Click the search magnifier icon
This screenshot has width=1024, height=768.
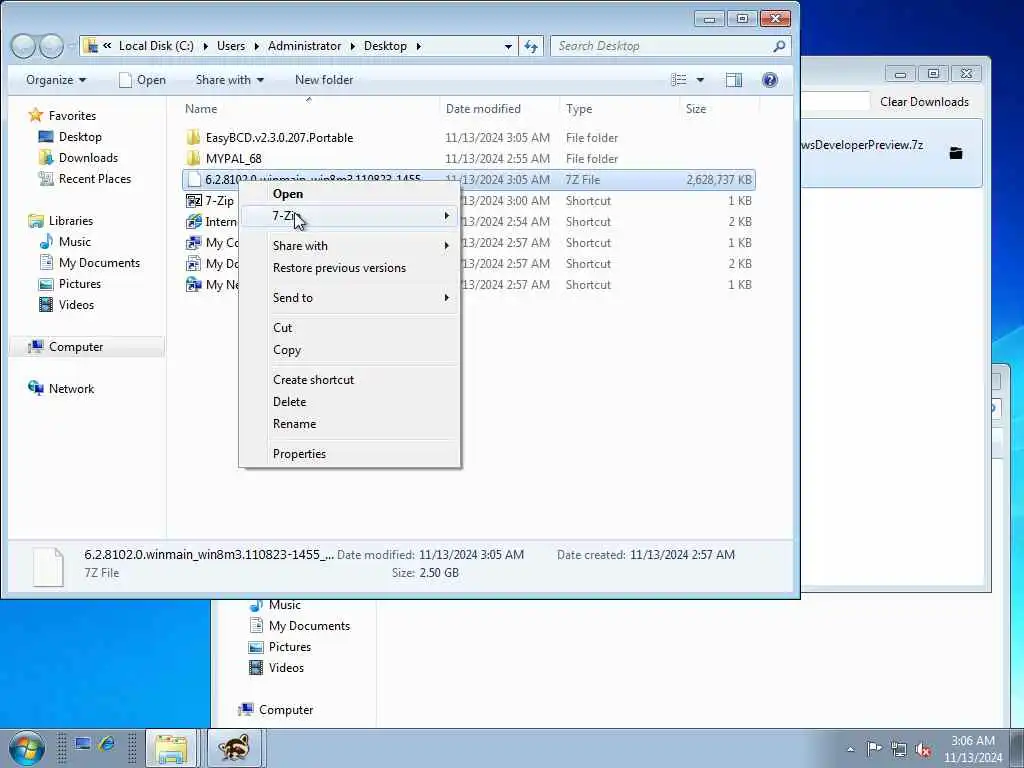click(778, 46)
